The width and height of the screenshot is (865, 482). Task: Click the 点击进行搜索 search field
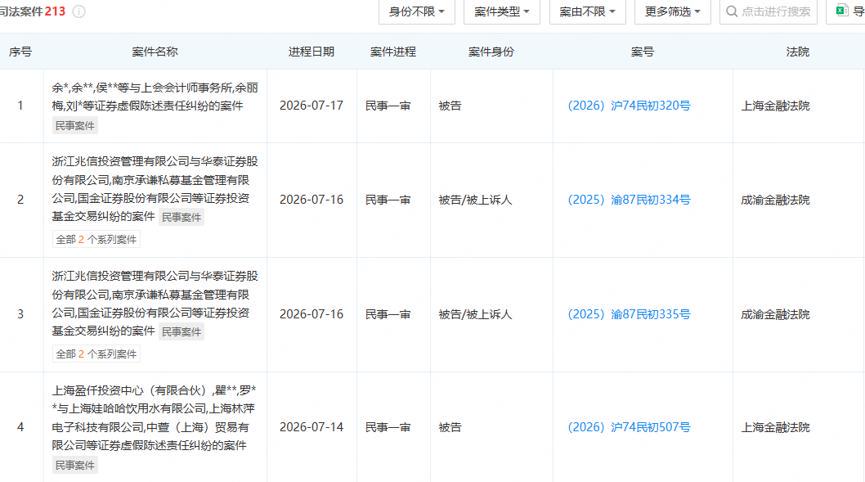point(768,12)
